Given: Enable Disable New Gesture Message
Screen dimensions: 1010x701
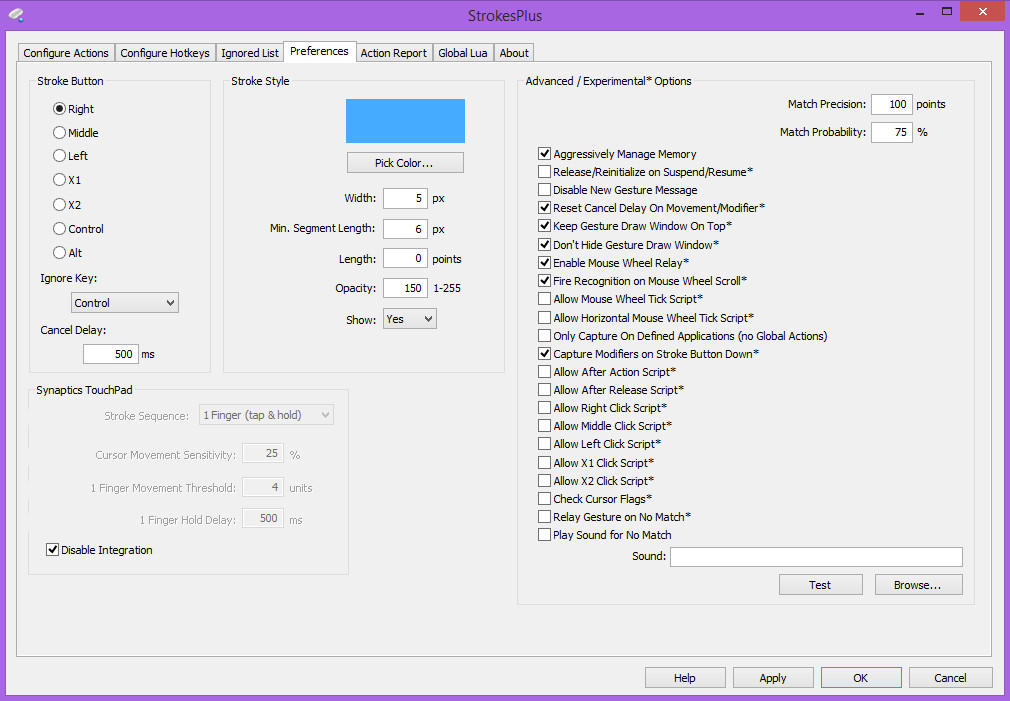Looking at the screenshot, I should coord(544,189).
